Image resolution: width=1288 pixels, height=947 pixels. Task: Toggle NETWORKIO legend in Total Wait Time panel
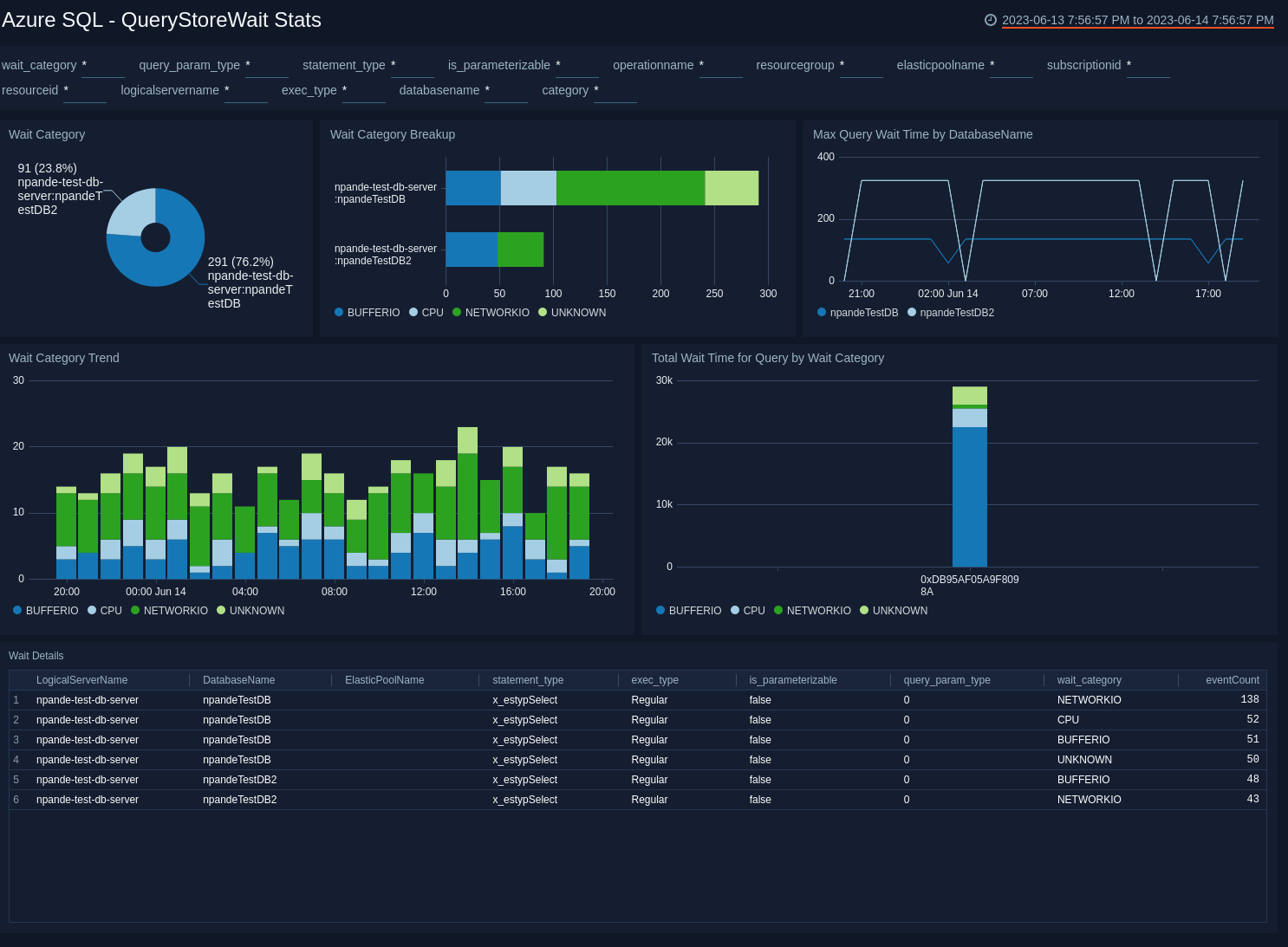tap(812, 611)
